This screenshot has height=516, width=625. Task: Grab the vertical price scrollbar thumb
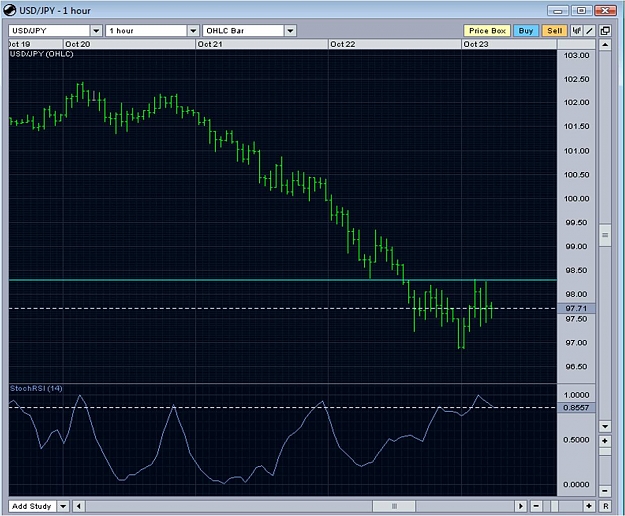pyautogui.click(x=605, y=235)
